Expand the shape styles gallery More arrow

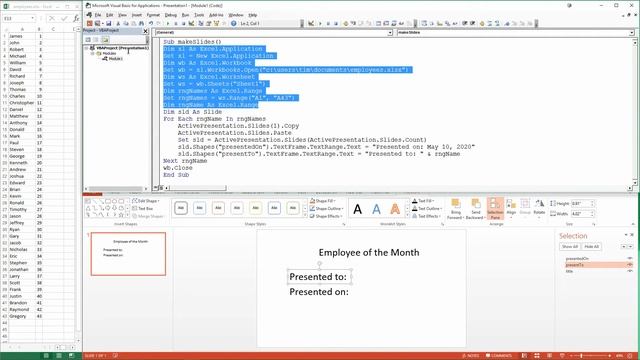click(x=304, y=216)
